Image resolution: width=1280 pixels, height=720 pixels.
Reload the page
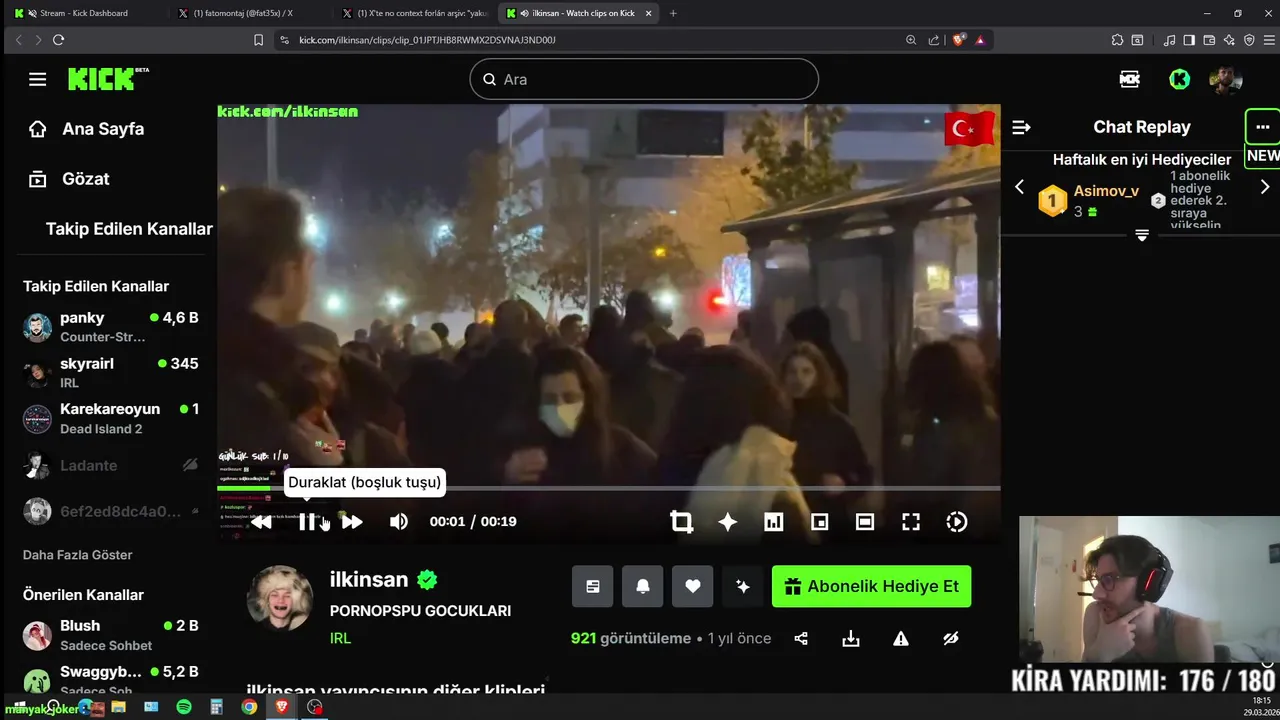coord(58,40)
